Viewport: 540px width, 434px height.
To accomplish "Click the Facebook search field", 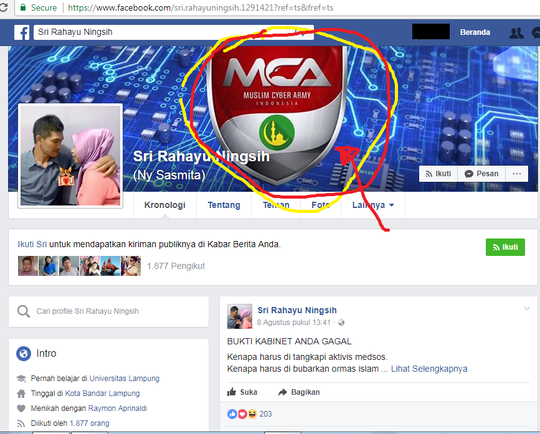I will tap(174, 32).
